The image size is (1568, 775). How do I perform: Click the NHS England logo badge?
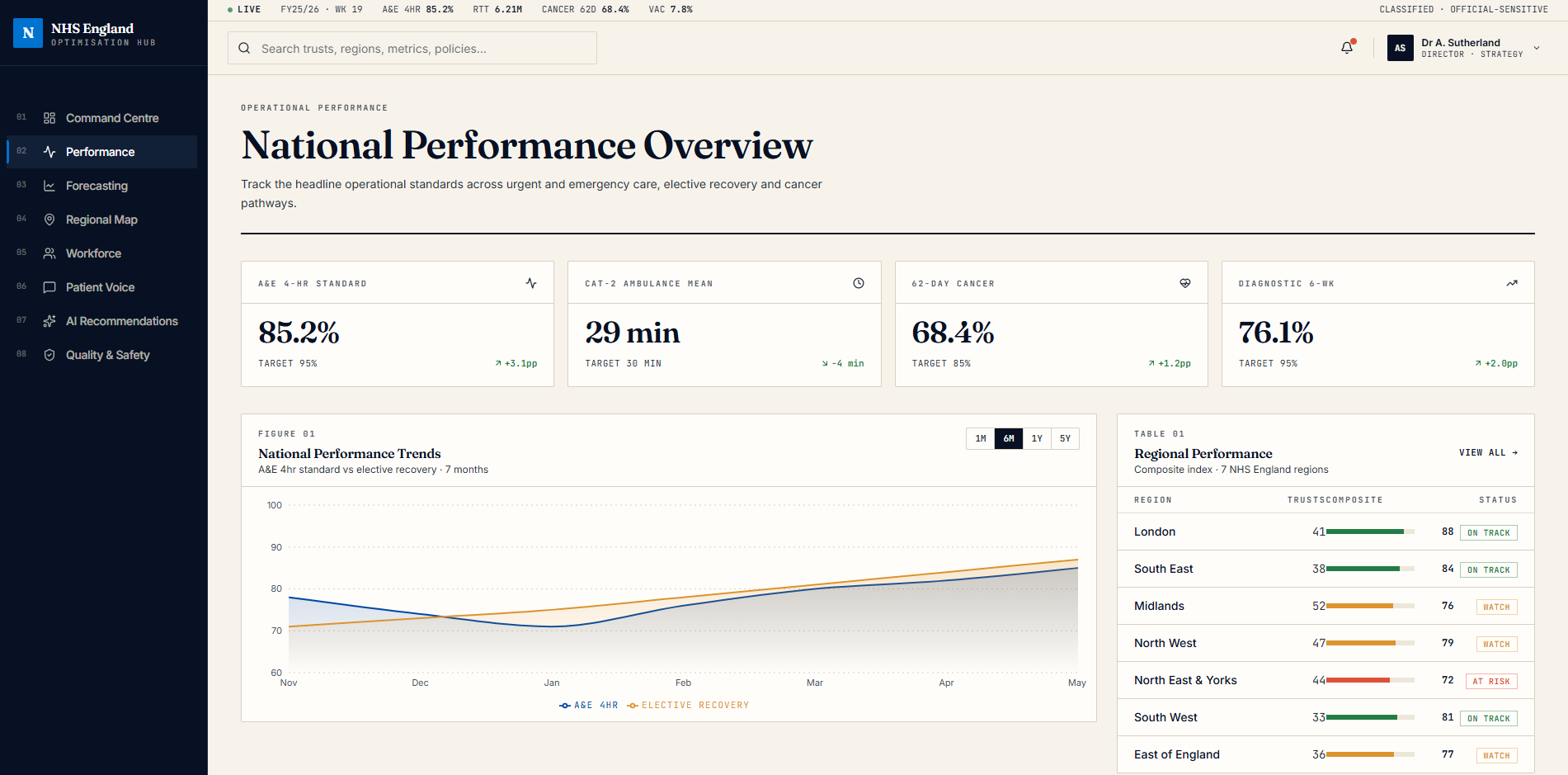click(x=28, y=33)
